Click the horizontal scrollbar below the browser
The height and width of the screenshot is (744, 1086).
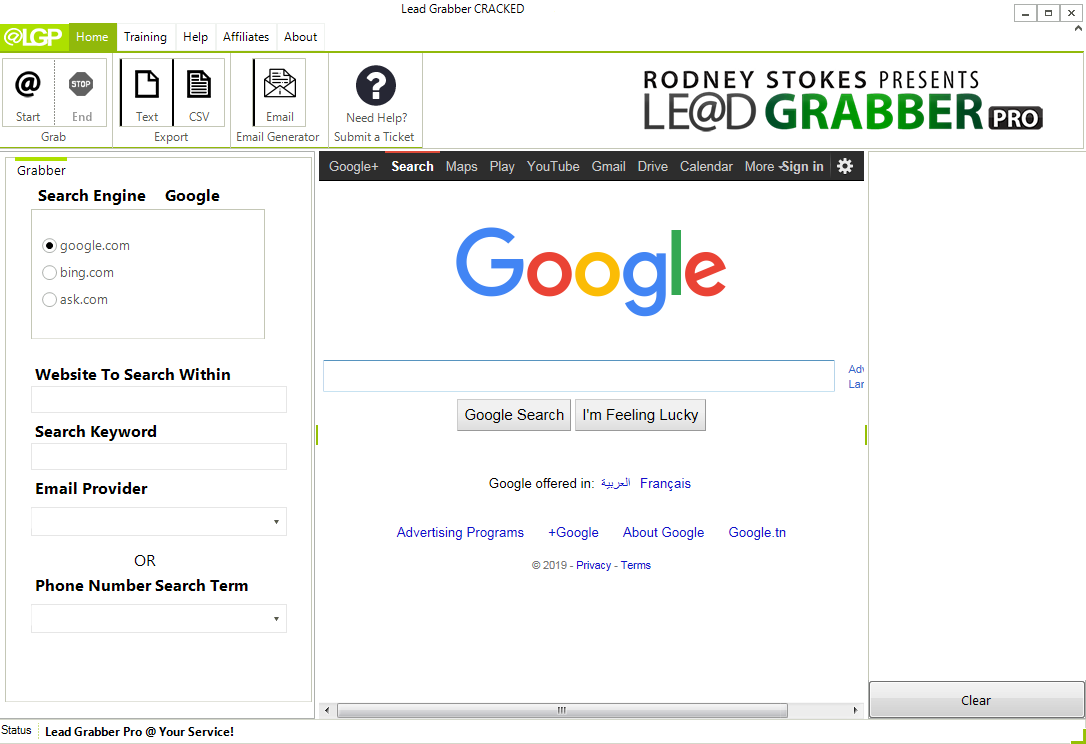(560, 710)
